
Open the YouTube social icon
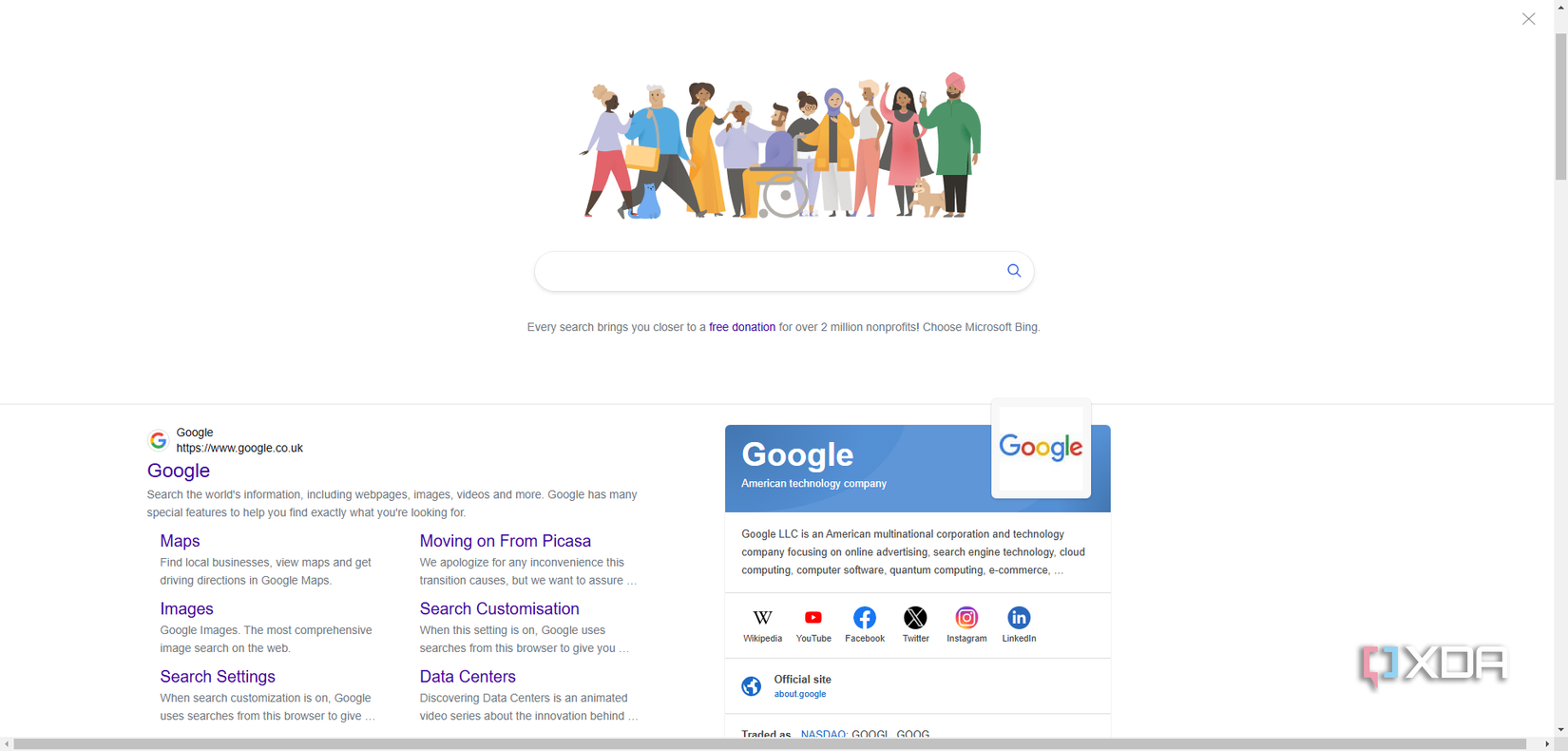(x=813, y=618)
